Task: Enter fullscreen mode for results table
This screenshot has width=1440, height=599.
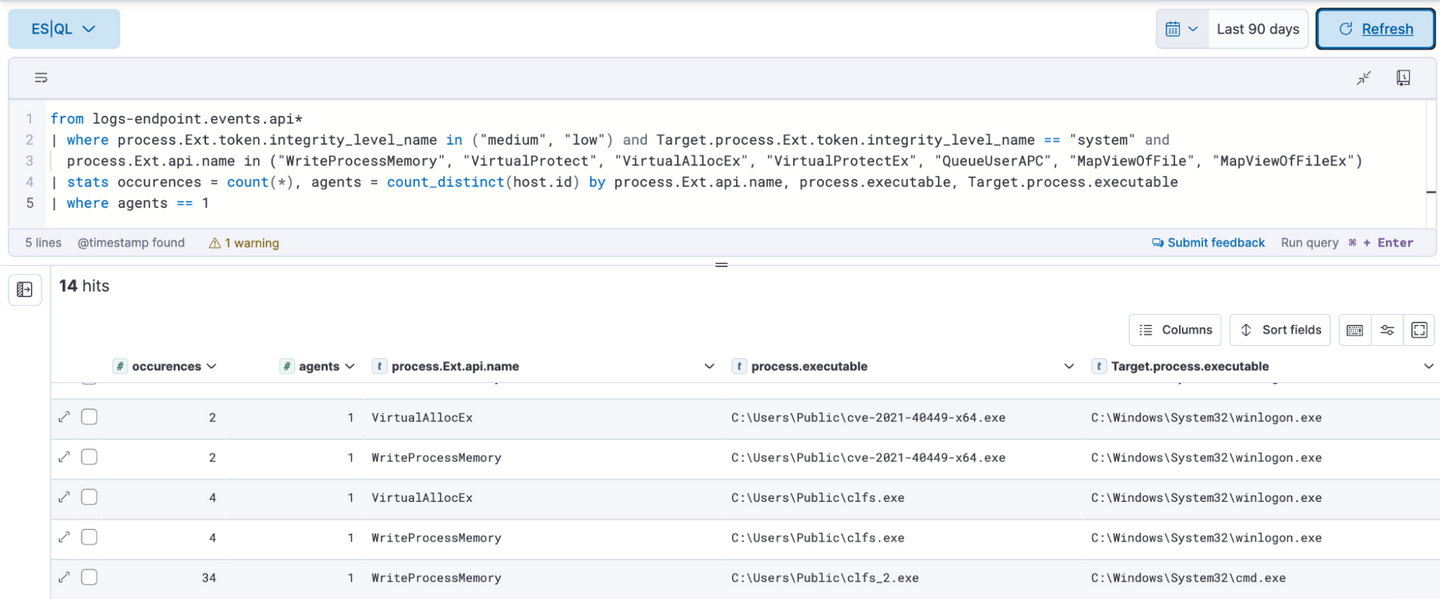Action: tap(1418, 330)
